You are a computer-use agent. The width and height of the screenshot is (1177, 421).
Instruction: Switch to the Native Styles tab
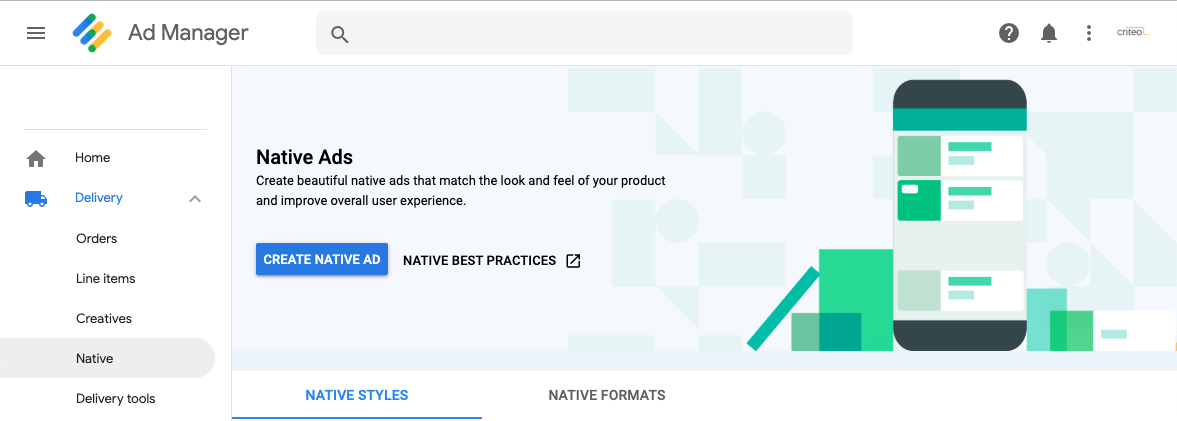coord(357,395)
